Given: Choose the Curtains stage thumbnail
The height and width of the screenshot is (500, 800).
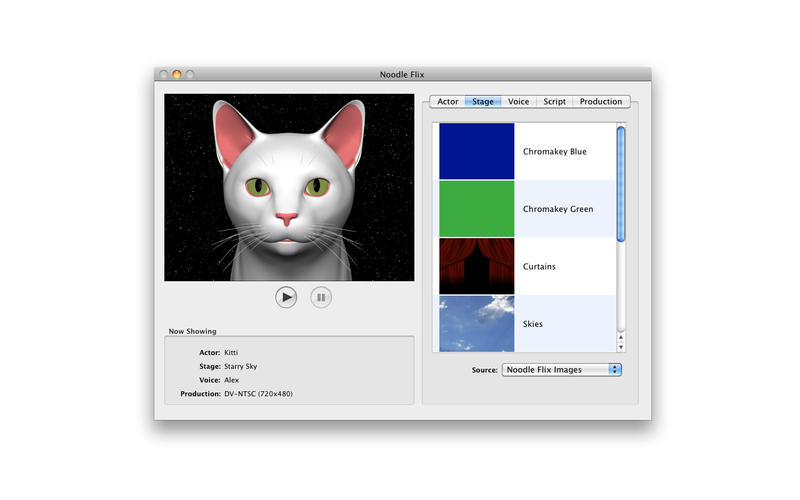Looking at the screenshot, I should point(477,267).
